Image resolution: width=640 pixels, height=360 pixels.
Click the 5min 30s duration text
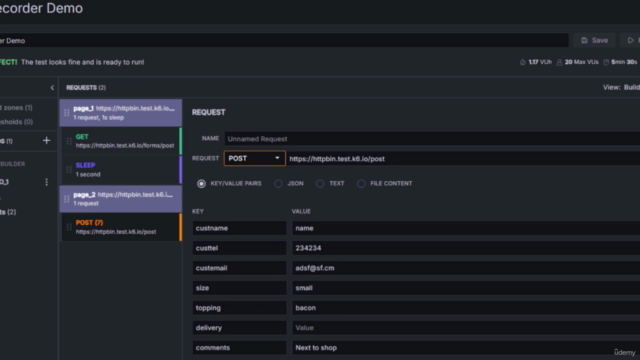pyautogui.click(x=624, y=62)
